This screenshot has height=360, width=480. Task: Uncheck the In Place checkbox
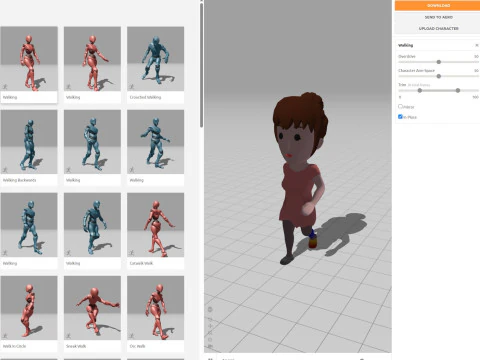pos(400,117)
